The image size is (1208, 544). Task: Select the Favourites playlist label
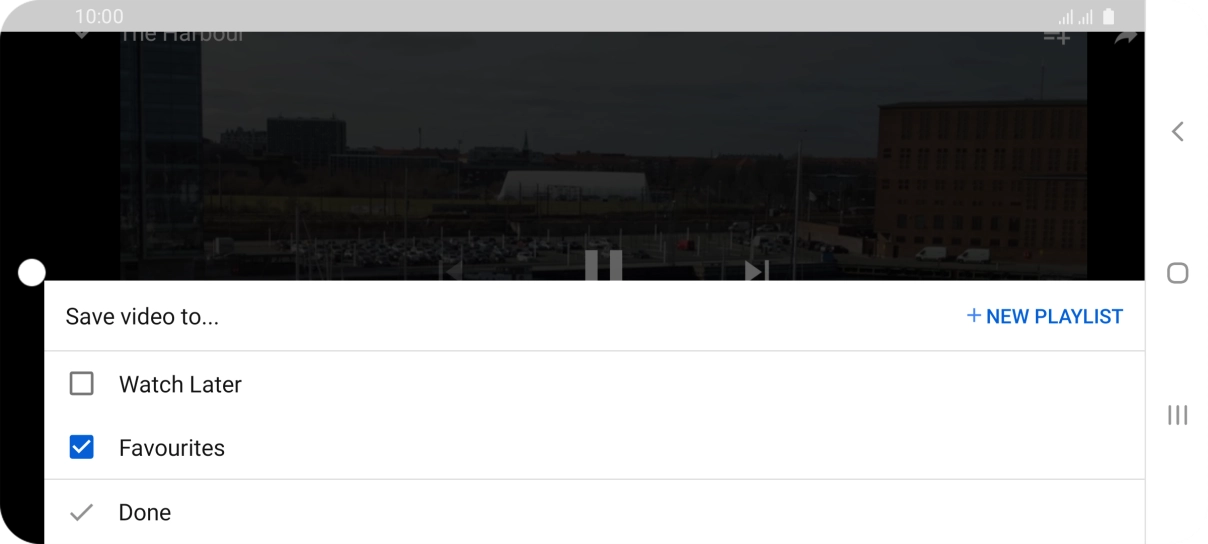[172, 448]
